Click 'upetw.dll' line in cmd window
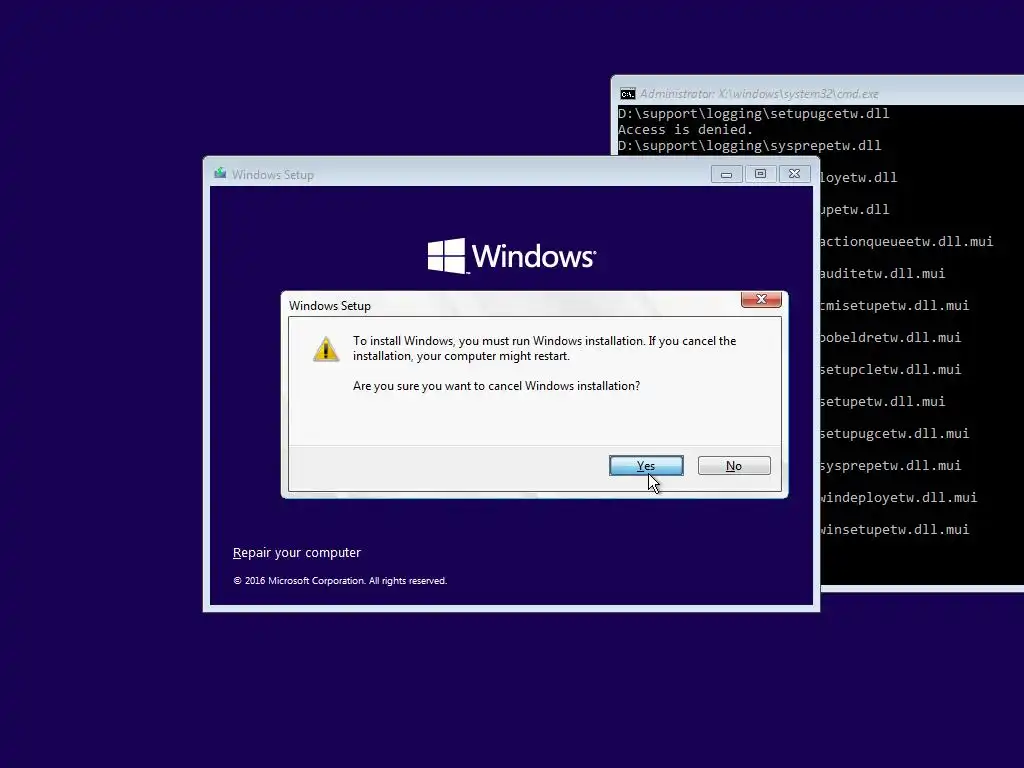This screenshot has width=1024, height=768. click(x=855, y=210)
